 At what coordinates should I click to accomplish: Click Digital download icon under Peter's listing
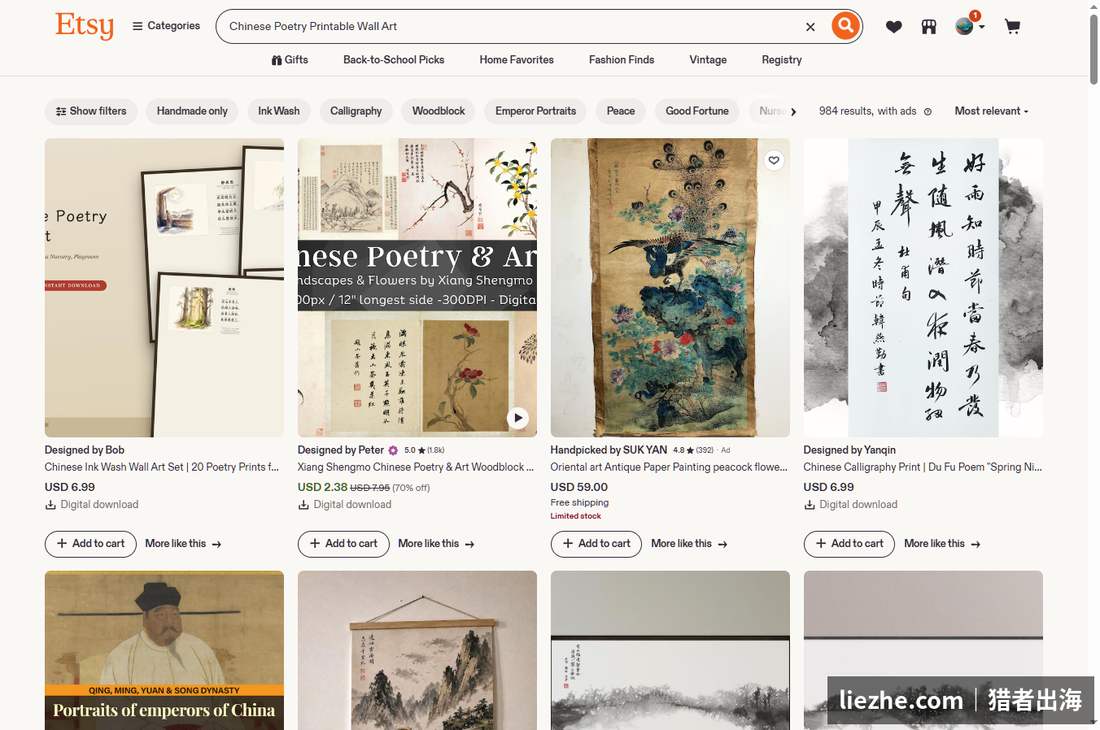pos(303,505)
